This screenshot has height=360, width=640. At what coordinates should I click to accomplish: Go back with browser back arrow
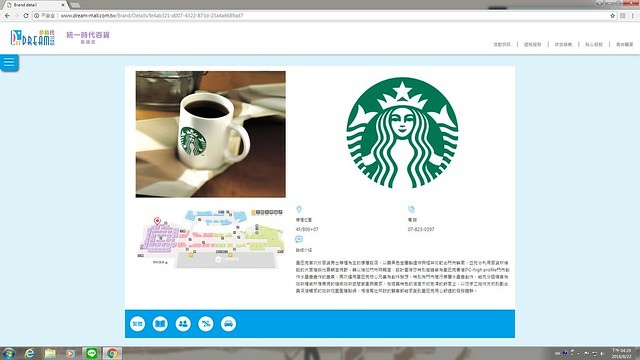7,16
